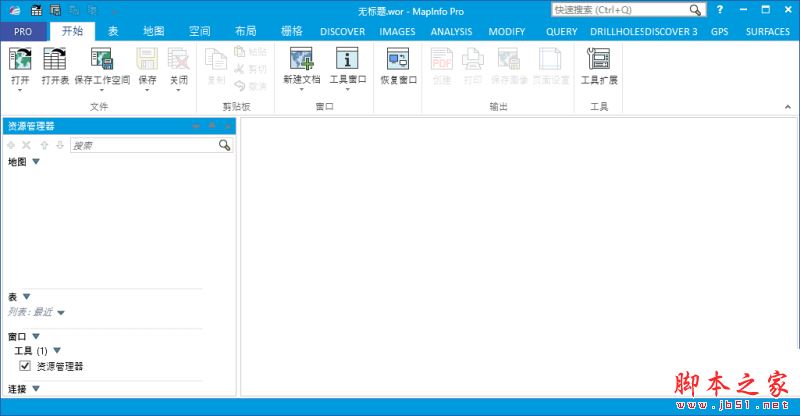Click the 工具扩展 (Tool Extensions) wrench icon
Screen dimensions: 800x416
coord(598,59)
